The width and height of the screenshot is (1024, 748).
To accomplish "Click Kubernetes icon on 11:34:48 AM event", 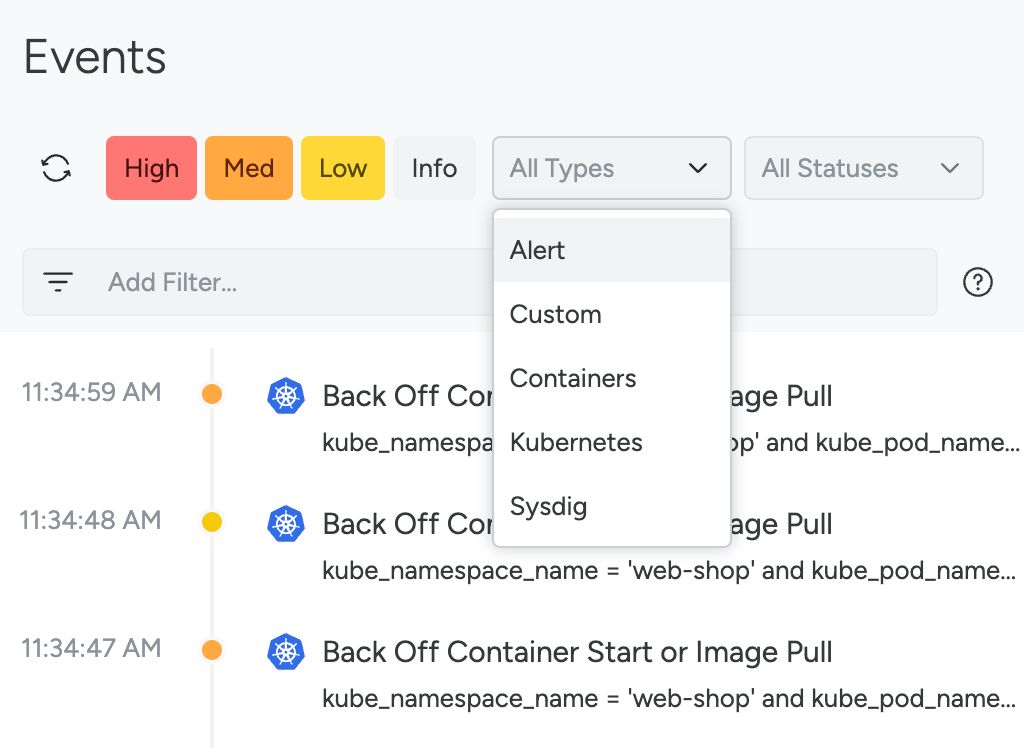I will click(286, 524).
